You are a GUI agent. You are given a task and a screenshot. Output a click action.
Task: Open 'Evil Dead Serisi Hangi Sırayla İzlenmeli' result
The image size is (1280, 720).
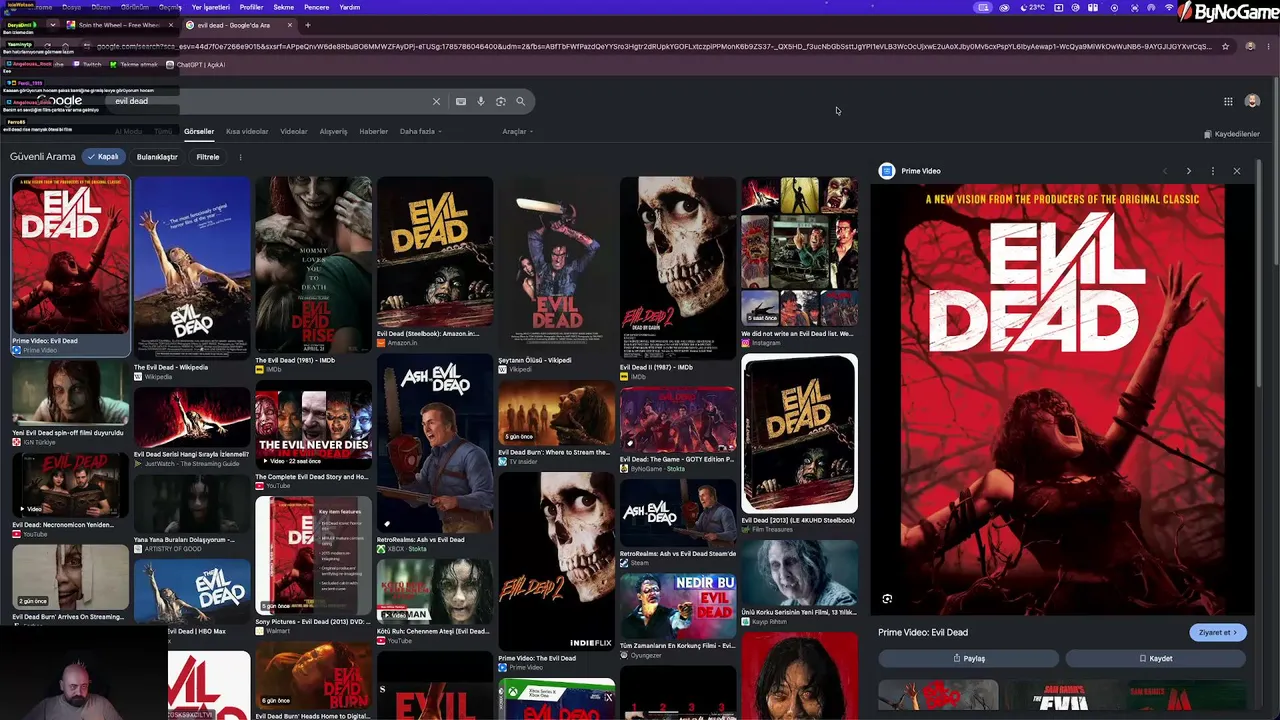pyautogui.click(x=192, y=428)
